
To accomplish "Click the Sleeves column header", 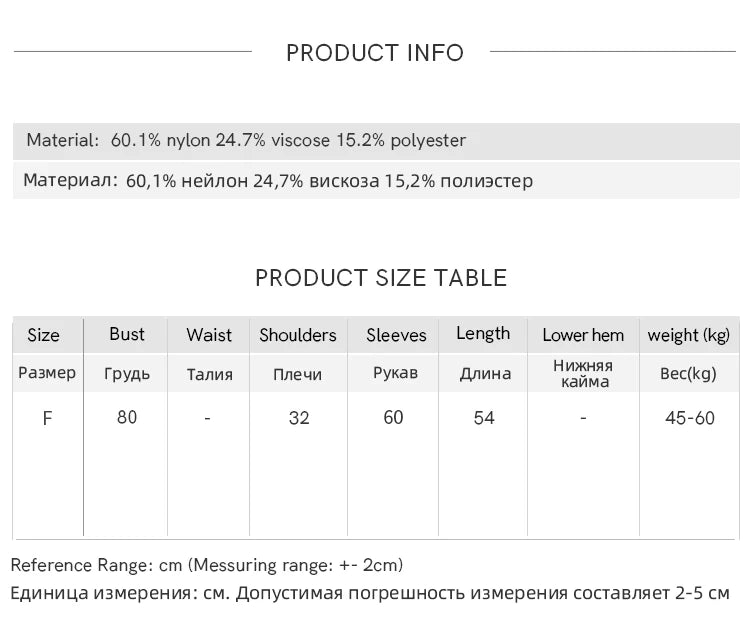I will tap(396, 335).
